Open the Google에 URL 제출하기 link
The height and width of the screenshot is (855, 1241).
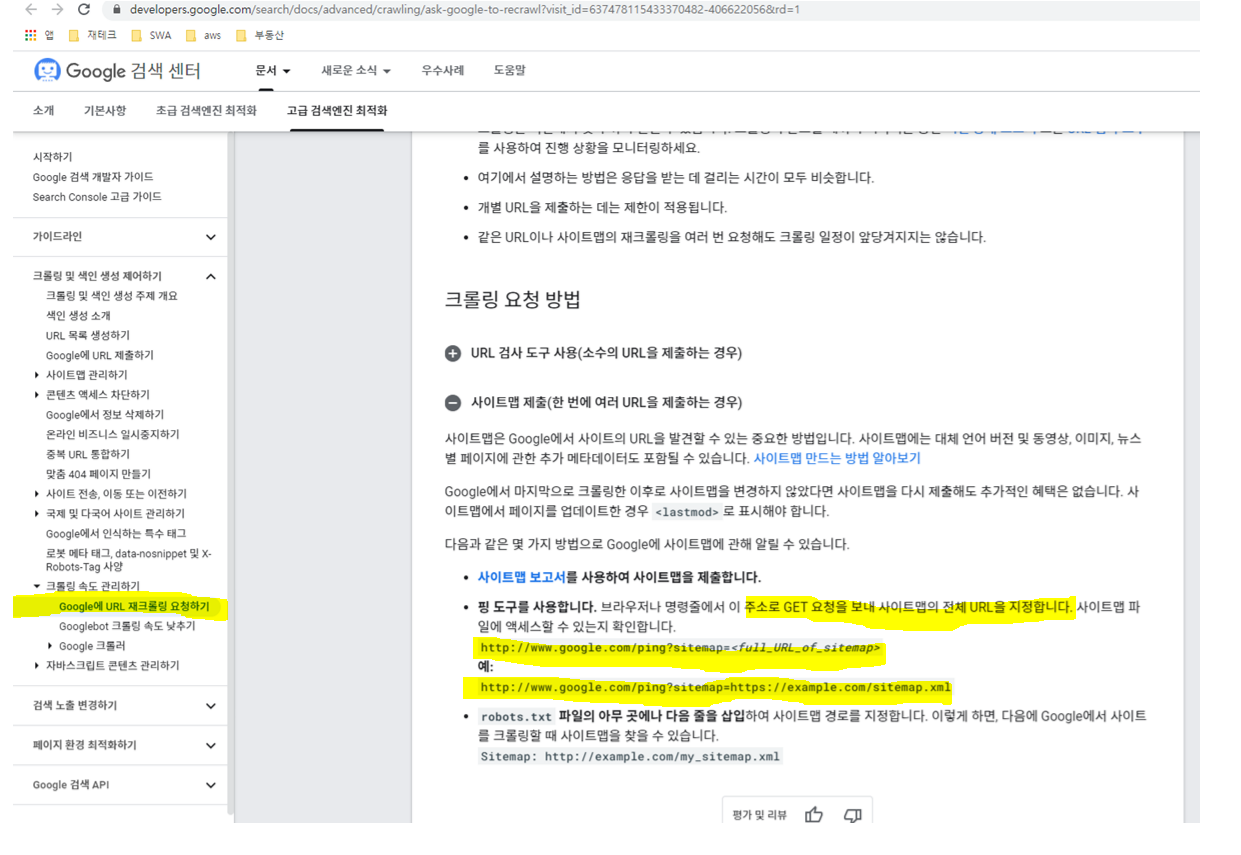click(x=100, y=356)
